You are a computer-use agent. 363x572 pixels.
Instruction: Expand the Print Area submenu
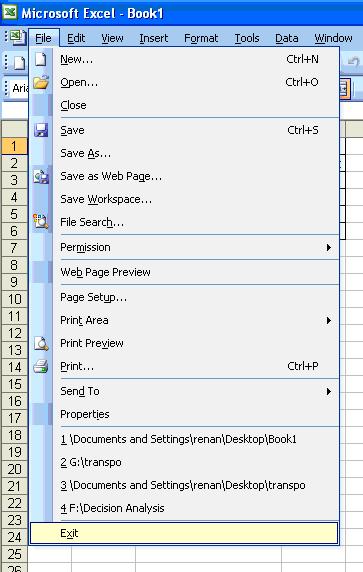[x=185, y=320]
